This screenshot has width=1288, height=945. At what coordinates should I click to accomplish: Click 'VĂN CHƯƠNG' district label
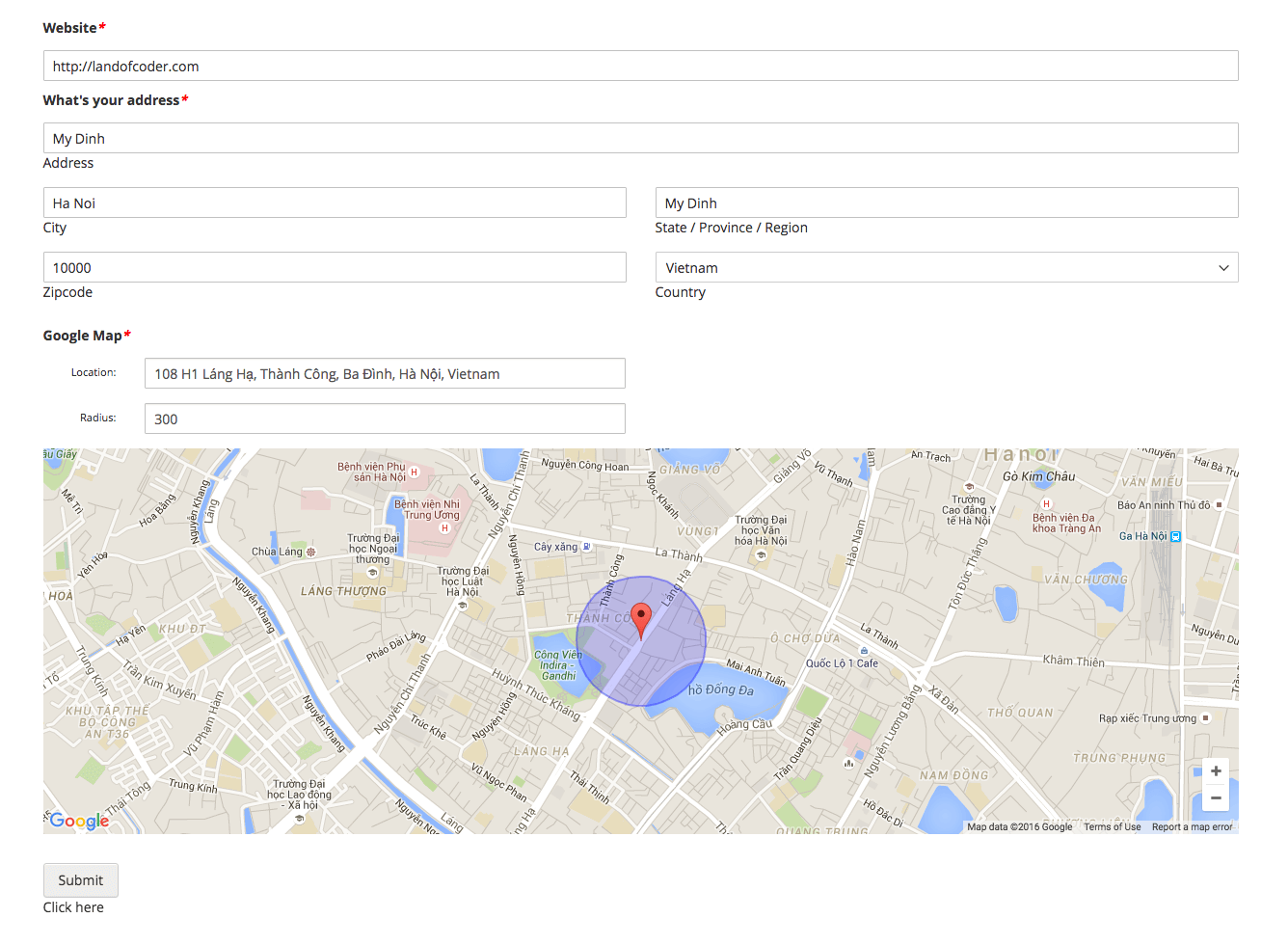pos(1086,580)
